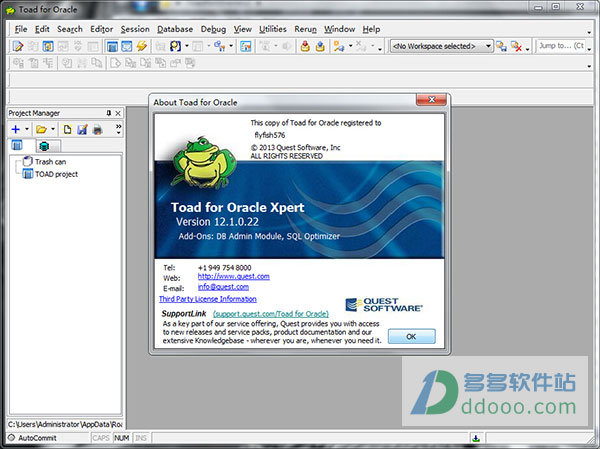Viewport: 600px width, 449px height.
Task: Toggle the AutoCommit status indicator
Action: [33, 438]
